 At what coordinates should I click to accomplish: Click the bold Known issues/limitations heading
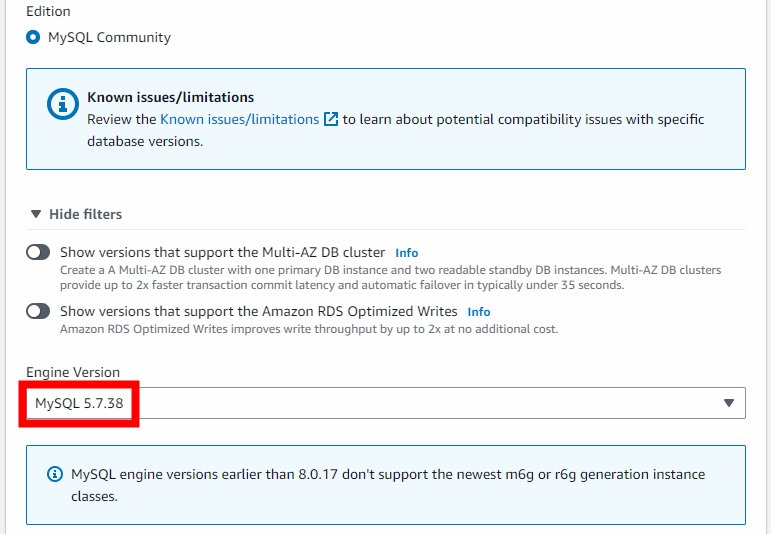(x=170, y=98)
